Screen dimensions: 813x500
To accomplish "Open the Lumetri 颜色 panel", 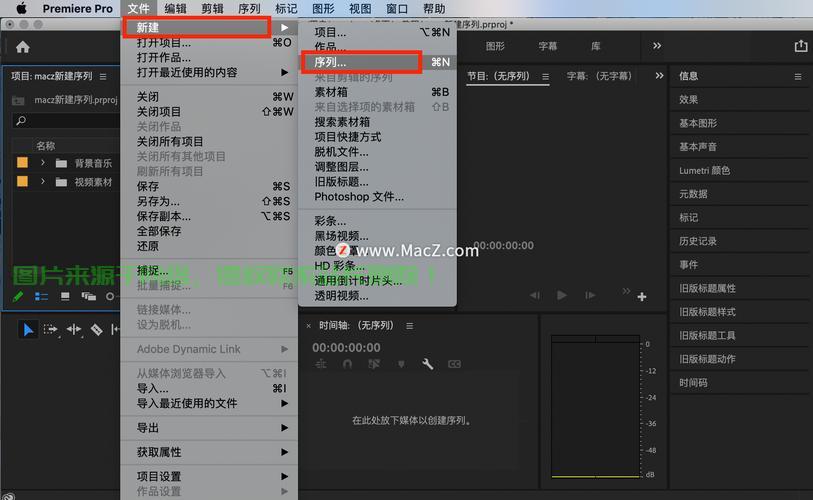I will pos(704,170).
